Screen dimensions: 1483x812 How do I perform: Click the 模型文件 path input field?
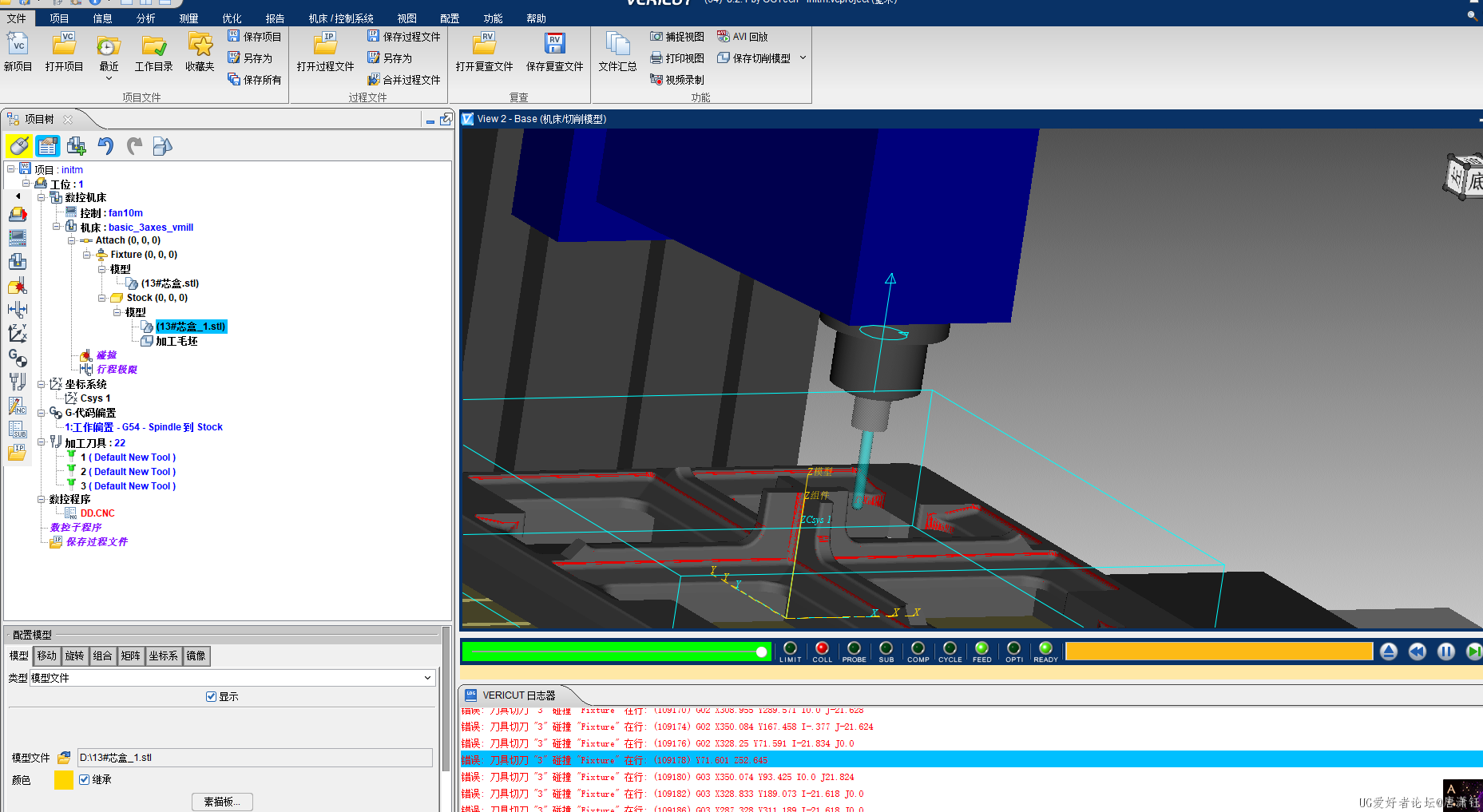pos(255,758)
